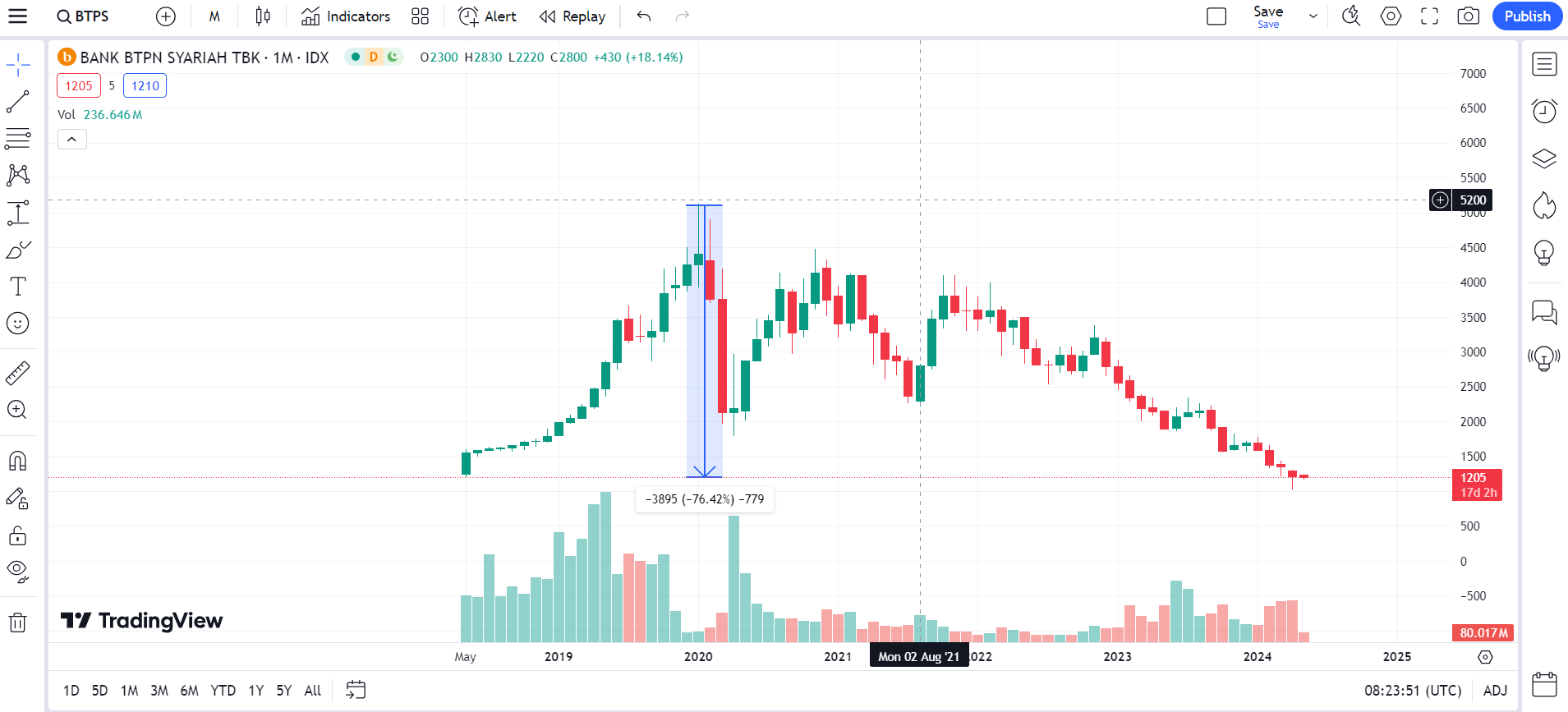Collapse the indicator legend chevron
Viewport: 1568px width, 712px height.
pos(72,140)
